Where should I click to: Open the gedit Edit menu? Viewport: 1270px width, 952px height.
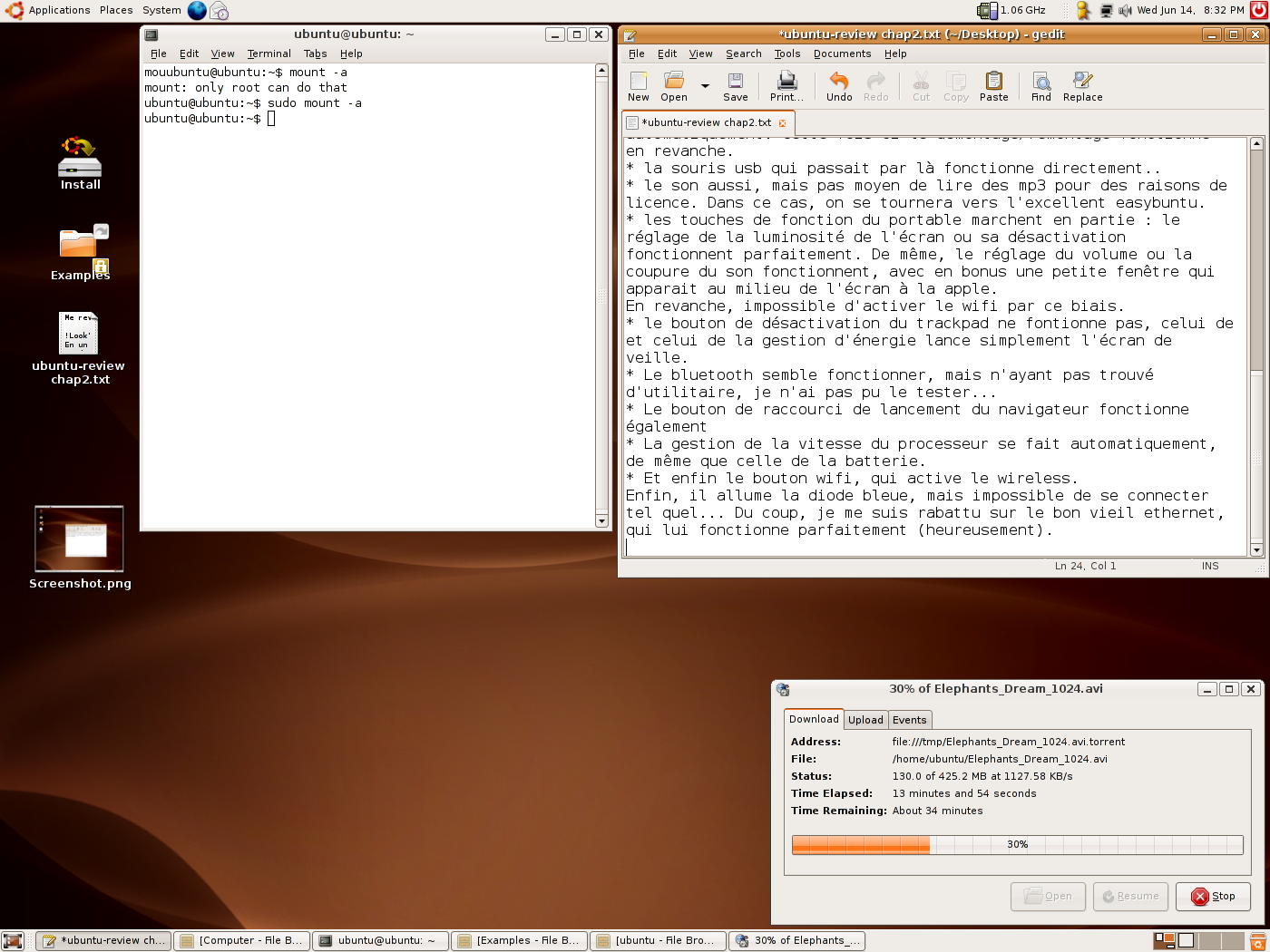(x=668, y=53)
